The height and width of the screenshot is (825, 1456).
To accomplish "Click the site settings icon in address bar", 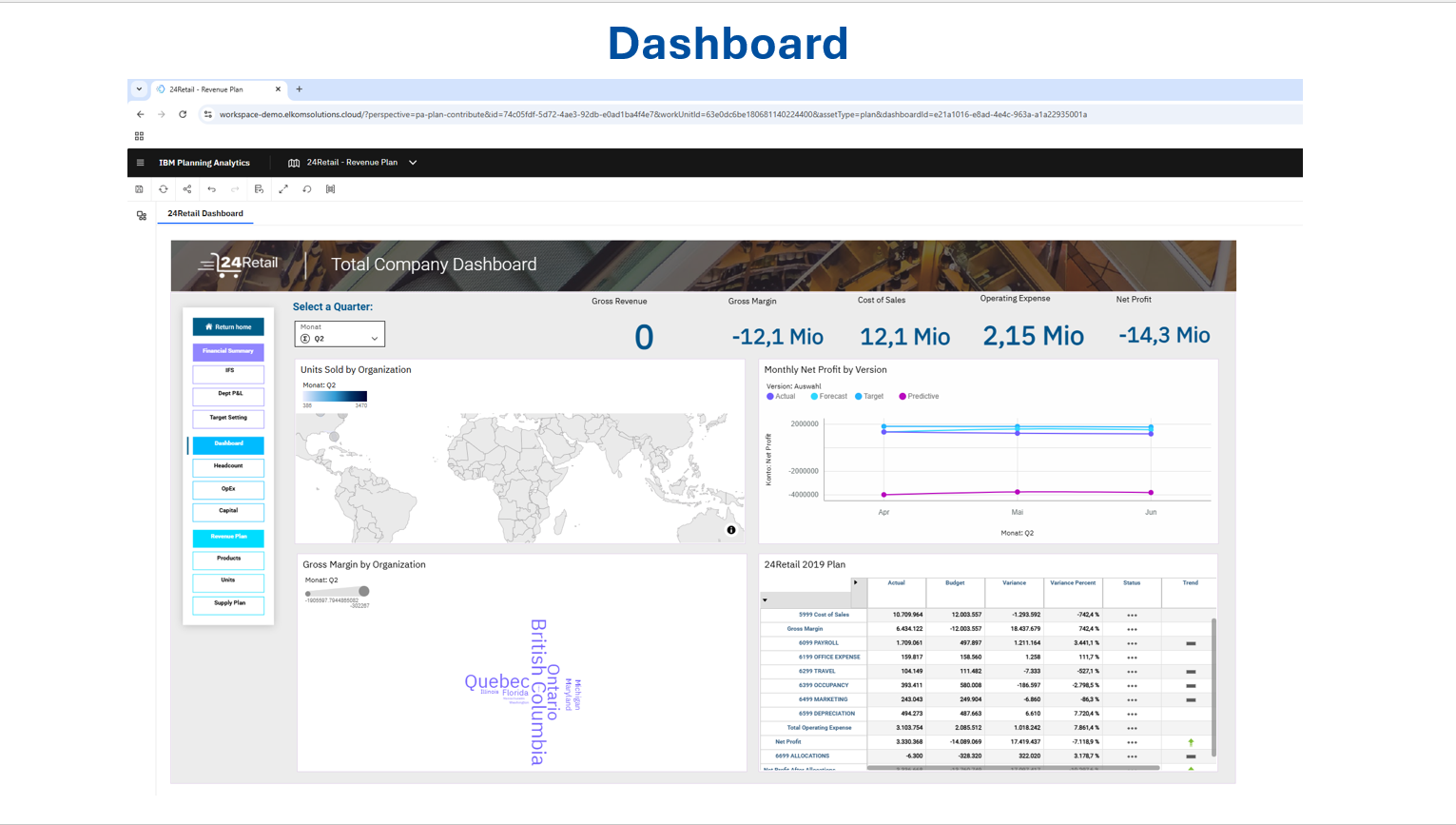I will (x=207, y=114).
